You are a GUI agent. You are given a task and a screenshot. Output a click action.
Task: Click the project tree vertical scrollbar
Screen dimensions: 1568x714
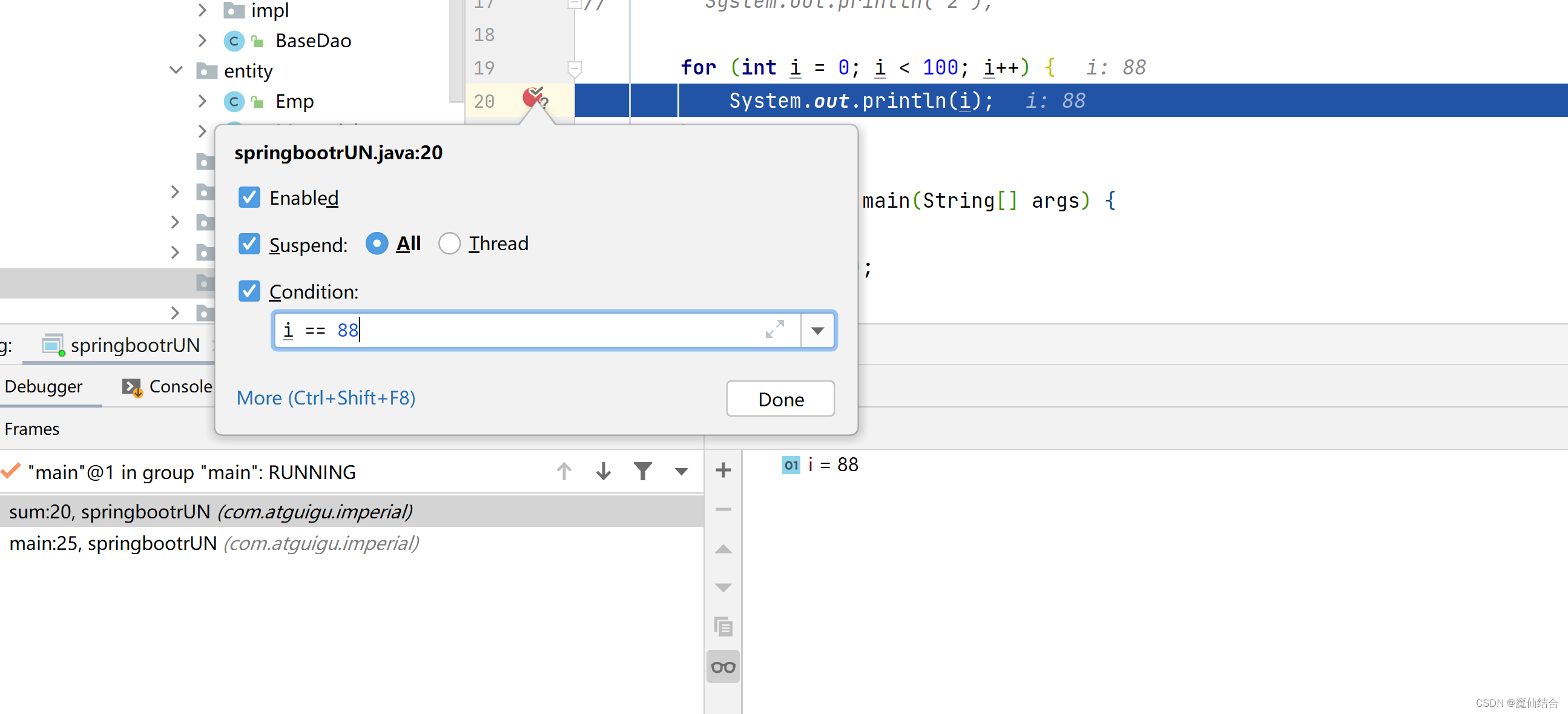tap(456, 51)
